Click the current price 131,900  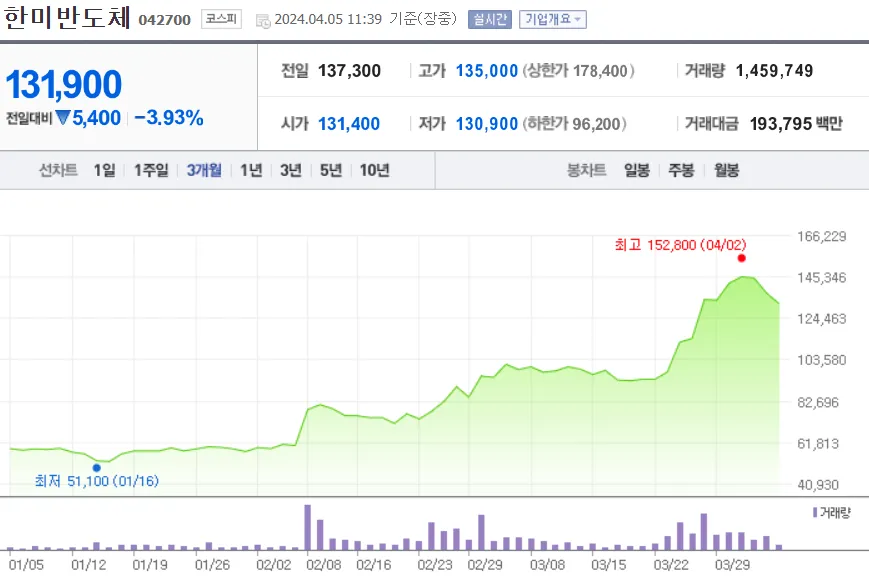[x=63, y=84]
